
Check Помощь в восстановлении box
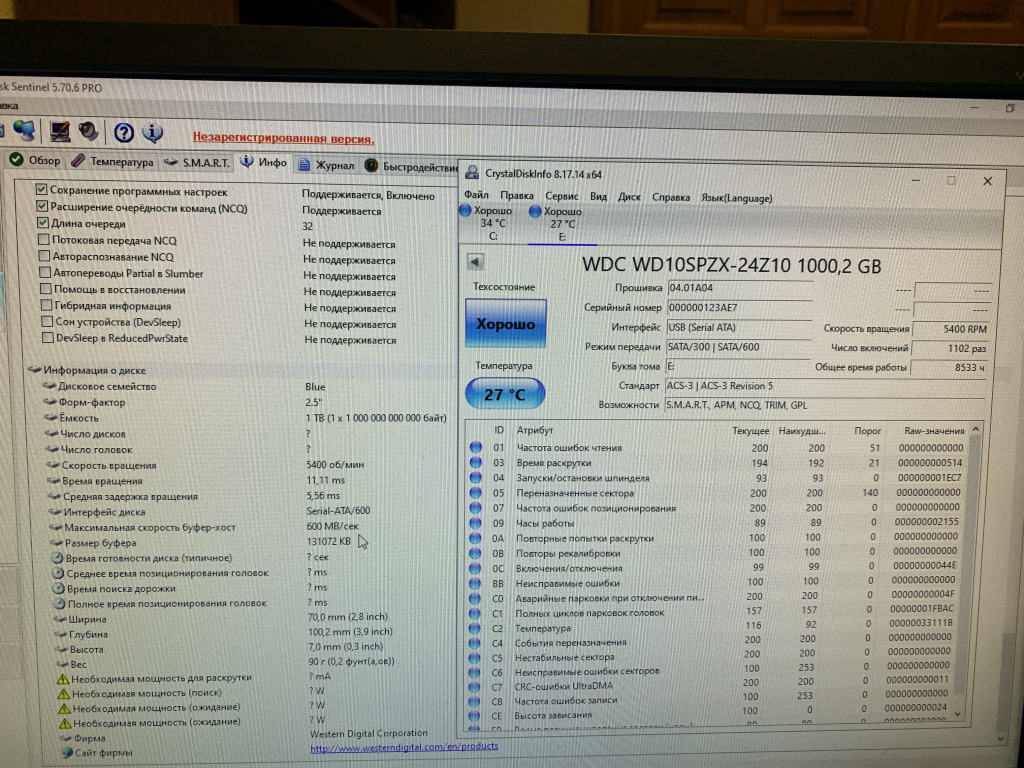click(x=46, y=289)
